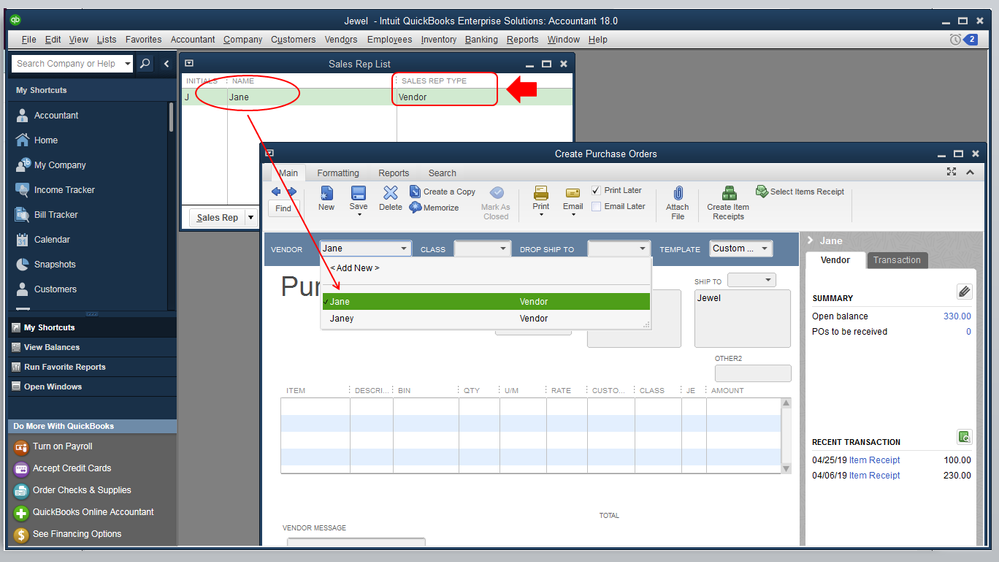Click Turn on Payroll
This screenshot has width=999, height=562.
pos(62,447)
